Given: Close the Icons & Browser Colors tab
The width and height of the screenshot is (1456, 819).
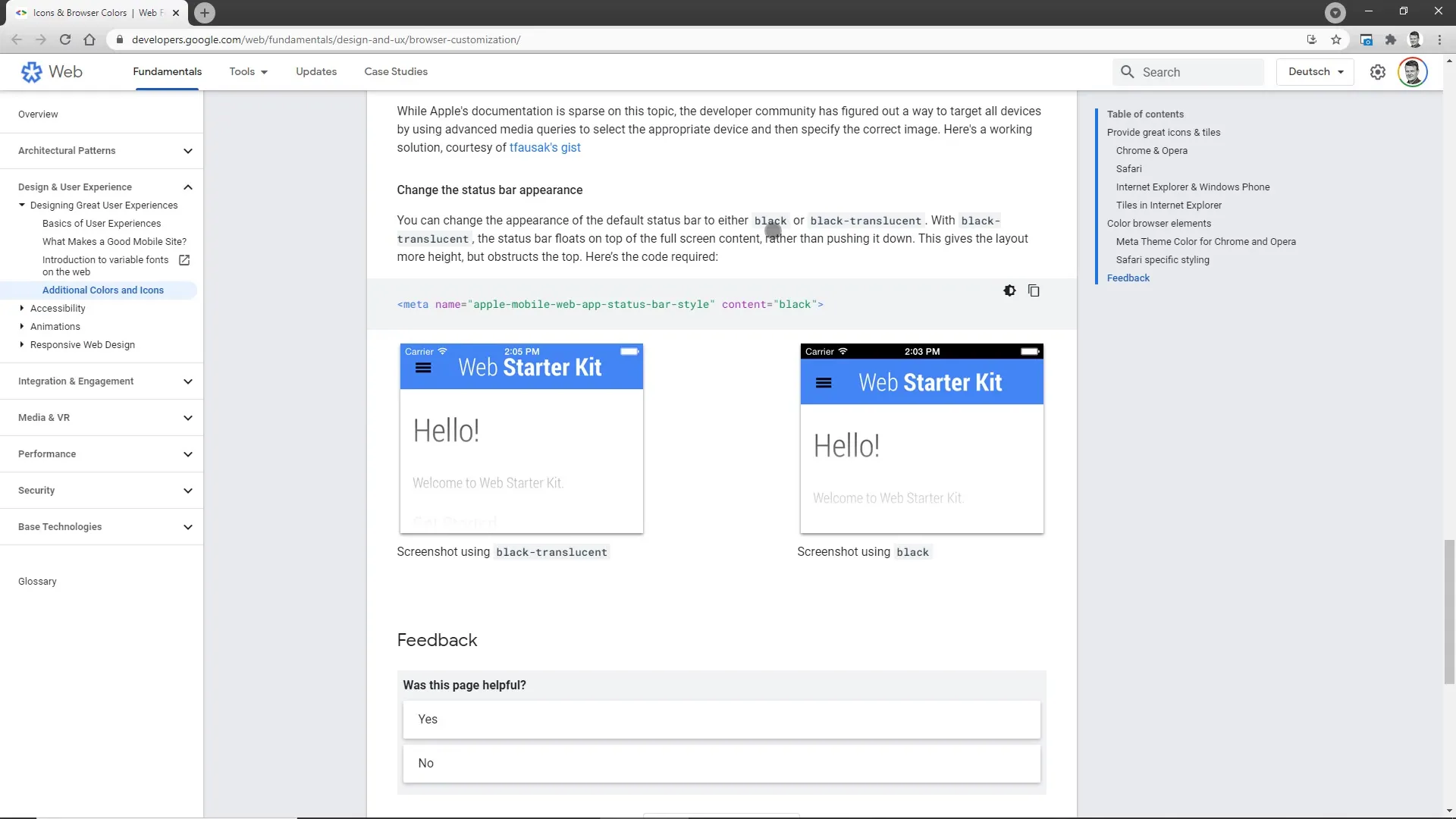Looking at the screenshot, I should (x=176, y=13).
